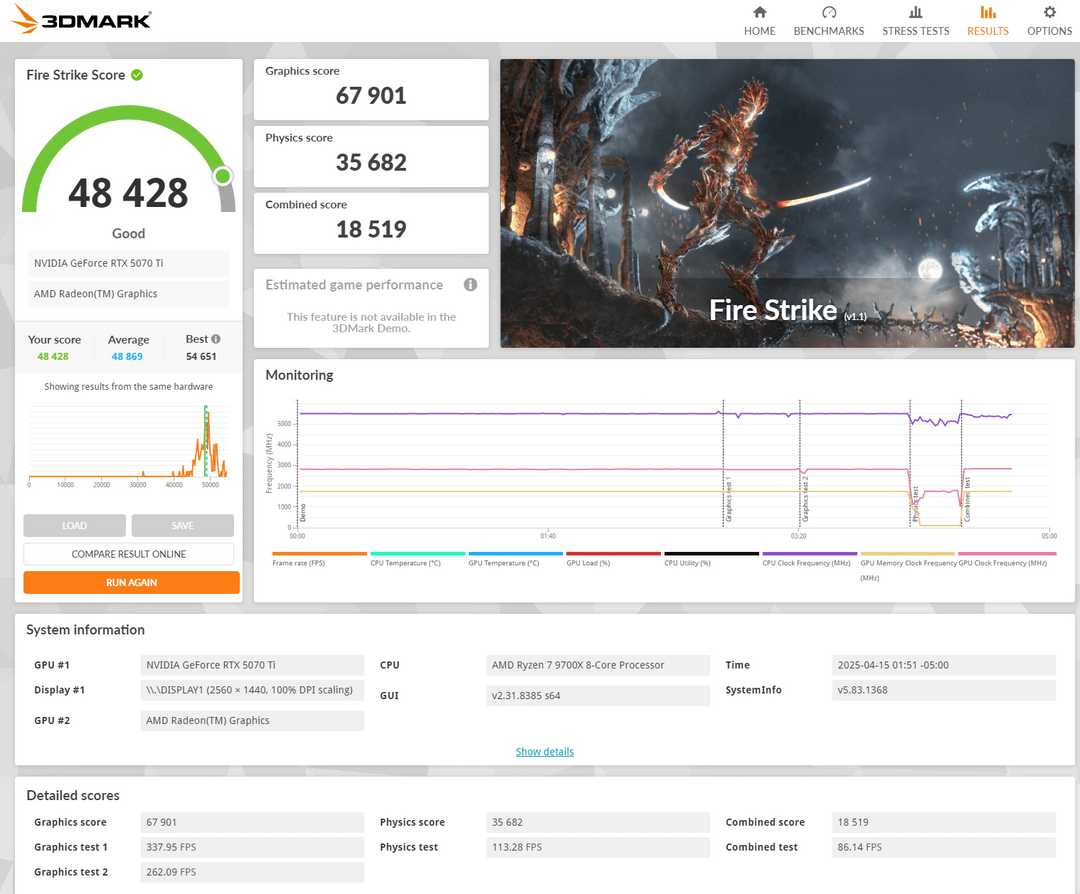Viewport: 1080px width, 894px height.
Task: Click the 3DMark logo
Action: tap(81, 19)
